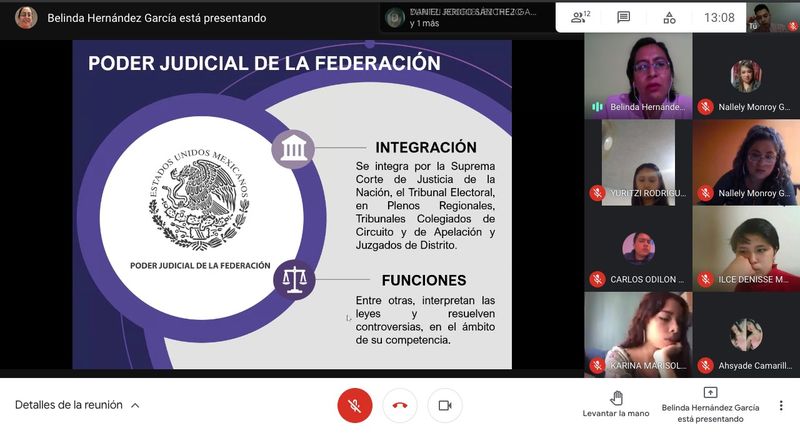Select CARLOS ODILON participant tile
Viewport: 800px width, 433px height.
[x=638, y=249]
